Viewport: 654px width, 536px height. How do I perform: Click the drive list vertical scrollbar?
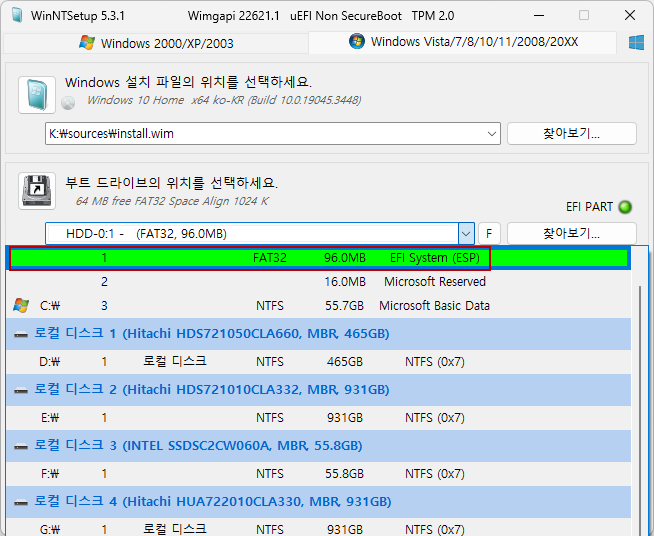pos(640,409)
